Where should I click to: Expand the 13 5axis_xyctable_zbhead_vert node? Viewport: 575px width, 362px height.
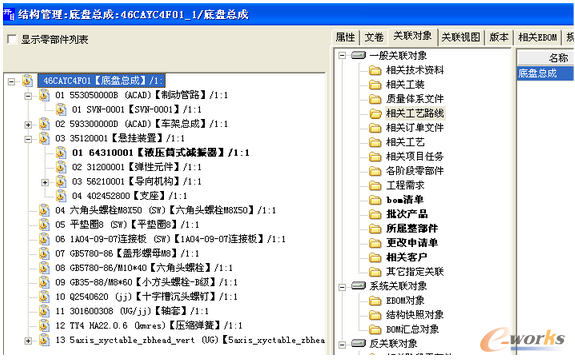pos(28,341)
